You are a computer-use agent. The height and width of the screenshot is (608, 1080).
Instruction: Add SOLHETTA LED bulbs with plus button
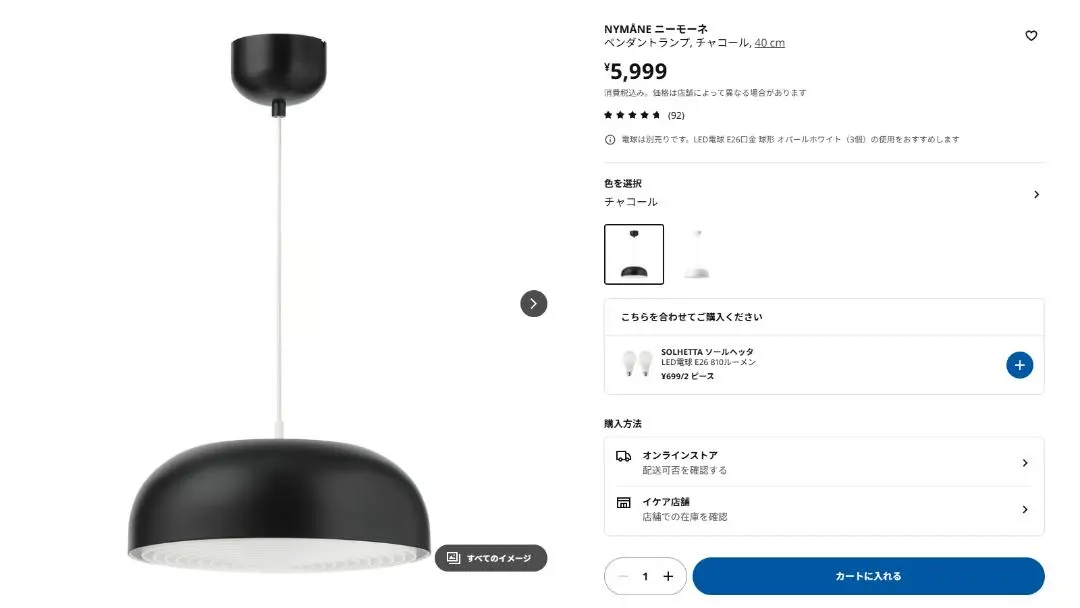[x=1019, y=365]
